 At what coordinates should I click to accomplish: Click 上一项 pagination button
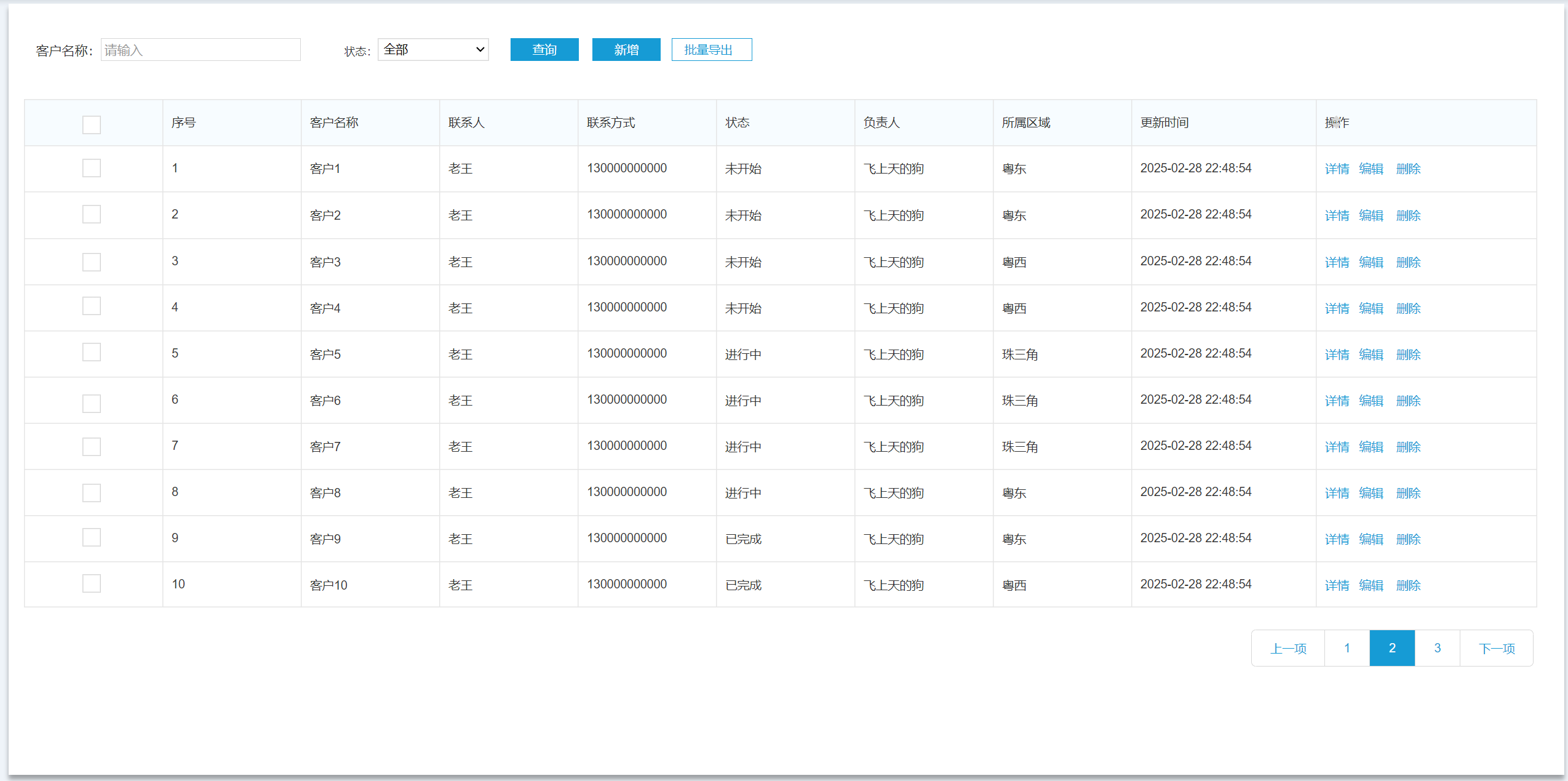pos(1288,648)
